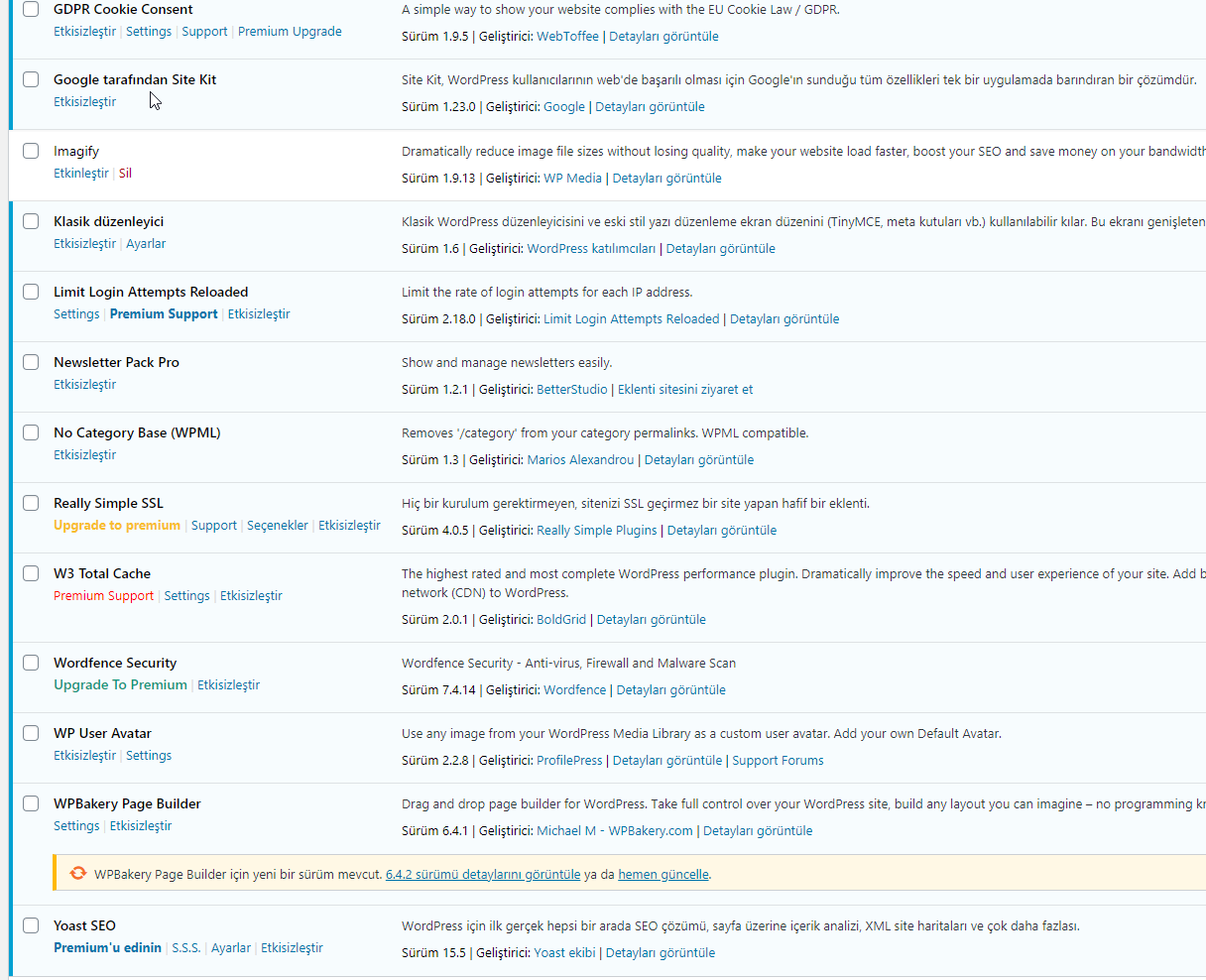Deactivate Newsletter Pack Pro via Etkisizleştir
The image size is (1206, 980).
[x=84, y=384]
